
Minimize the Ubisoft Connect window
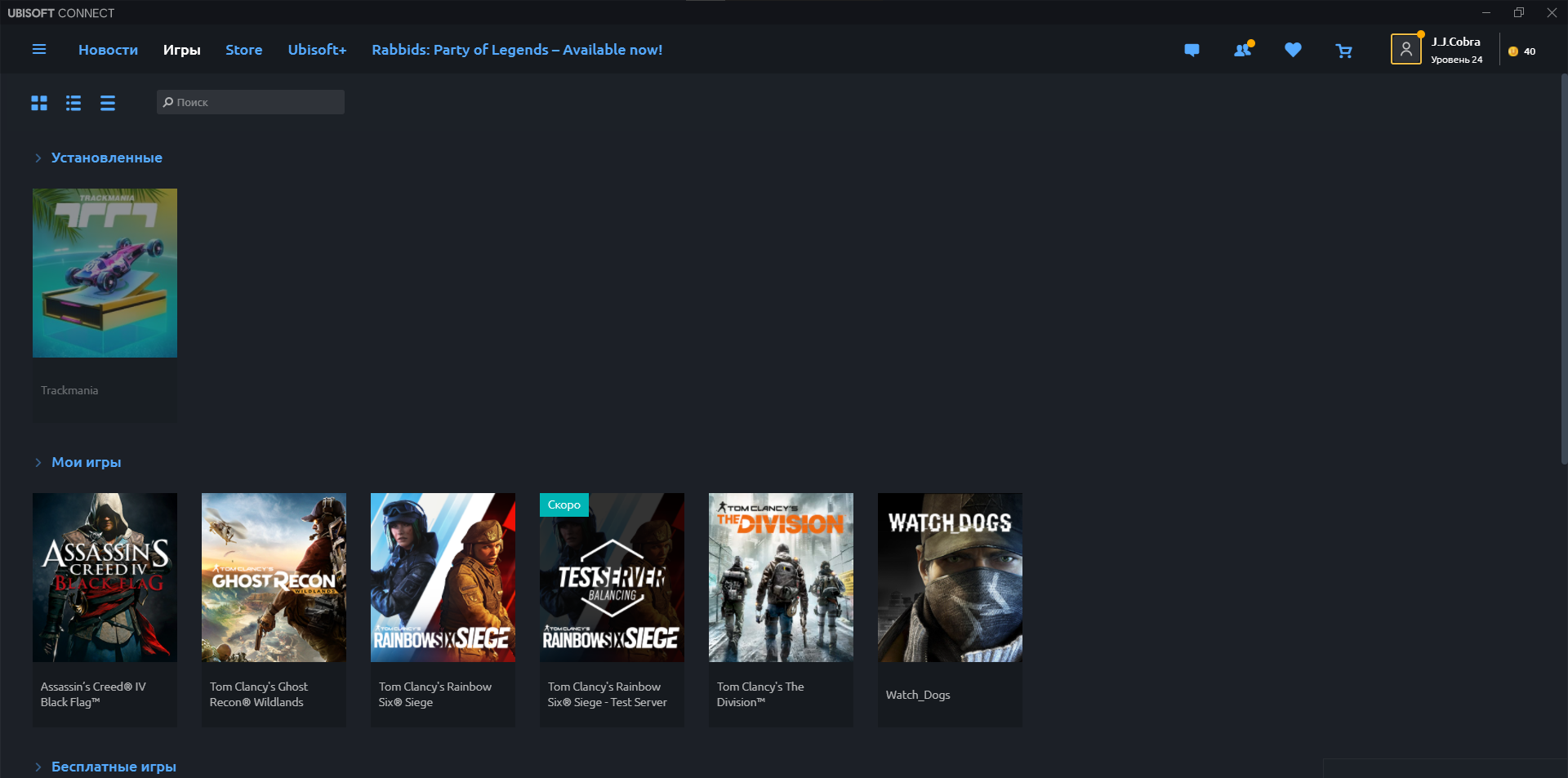(1486, 12)
